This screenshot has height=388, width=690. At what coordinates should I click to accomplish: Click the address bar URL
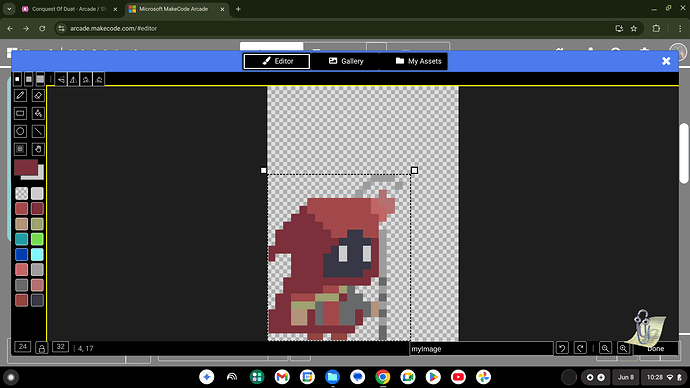[x=114, y=29]
